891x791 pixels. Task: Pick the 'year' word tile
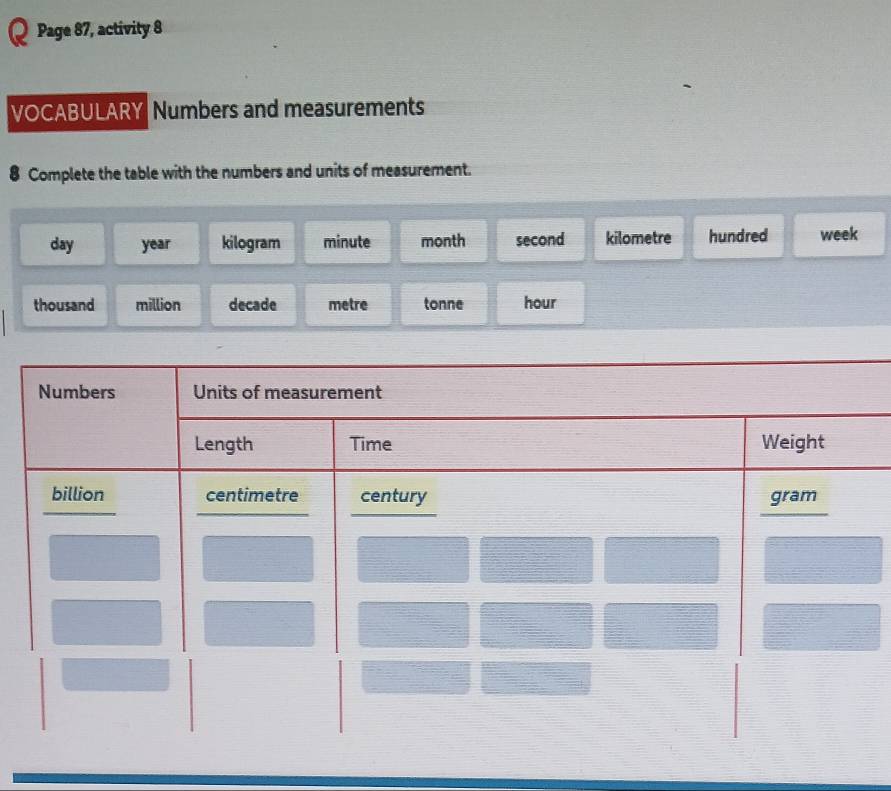156,243
